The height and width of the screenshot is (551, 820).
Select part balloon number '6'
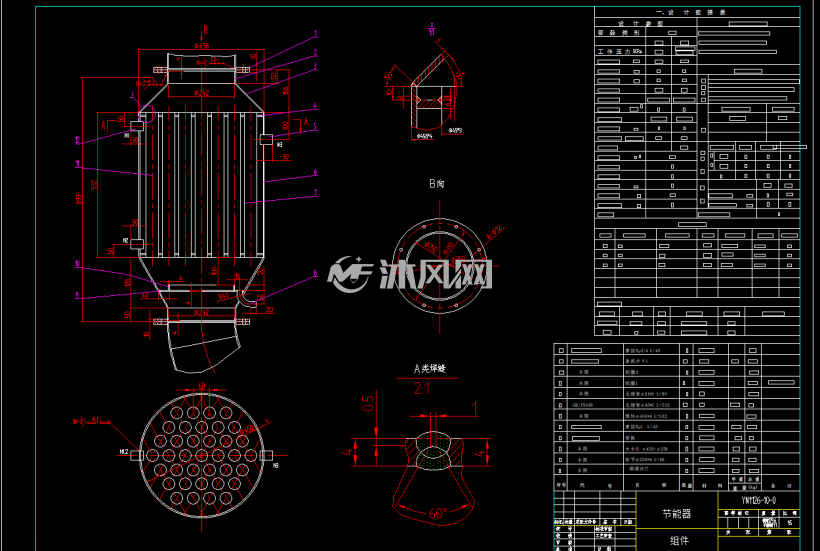tap(315, 172)
